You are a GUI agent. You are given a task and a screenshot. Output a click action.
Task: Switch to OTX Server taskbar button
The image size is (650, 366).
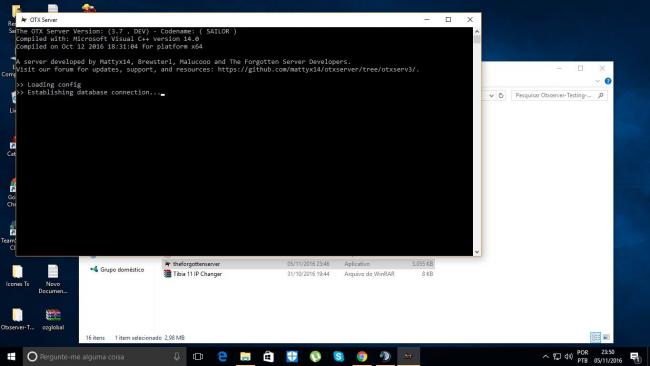click(x=408, y=356)
